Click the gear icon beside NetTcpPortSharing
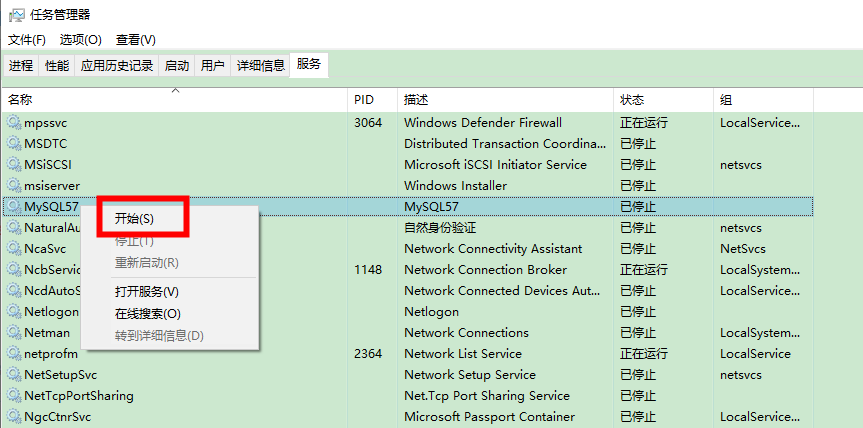This screenshot has height=428, width=863. click(x=14, y=396)
